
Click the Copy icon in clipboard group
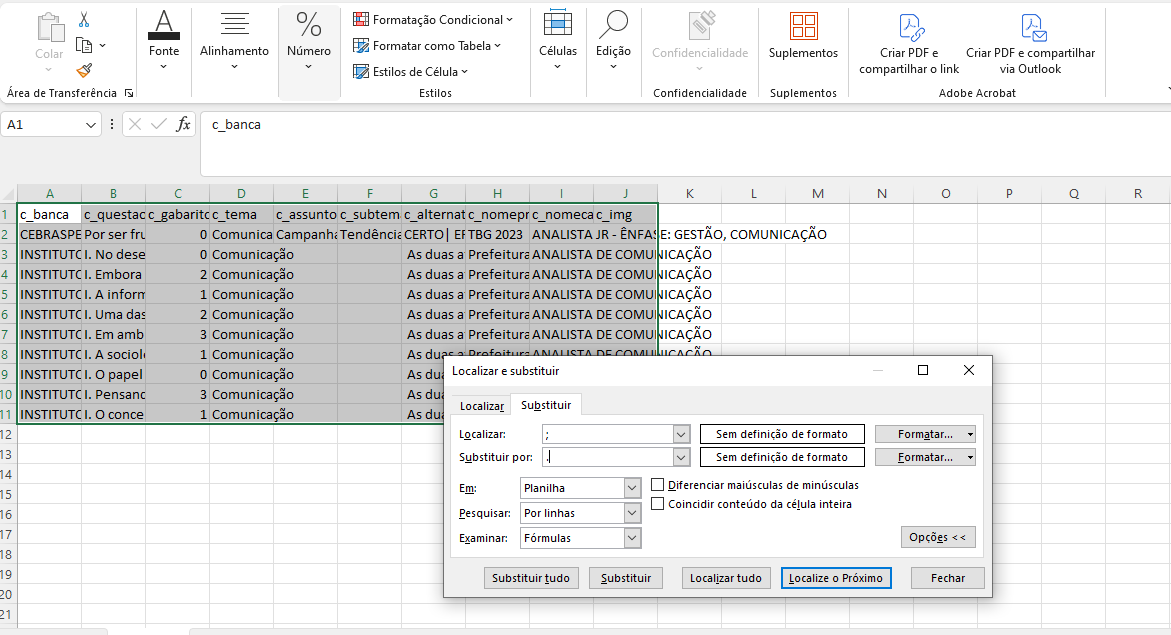(x=84, y=46)
